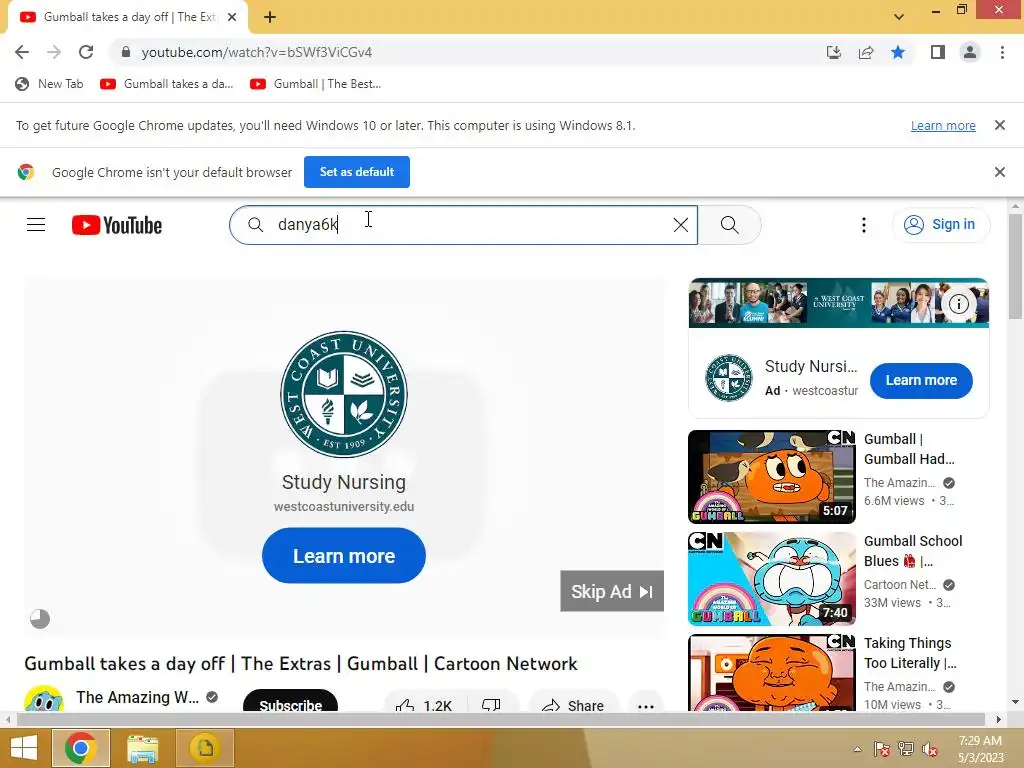This screenshot has height=768, width=1024.
Task: Show hidden system tray icons
Action: click(x=857, y=749)
